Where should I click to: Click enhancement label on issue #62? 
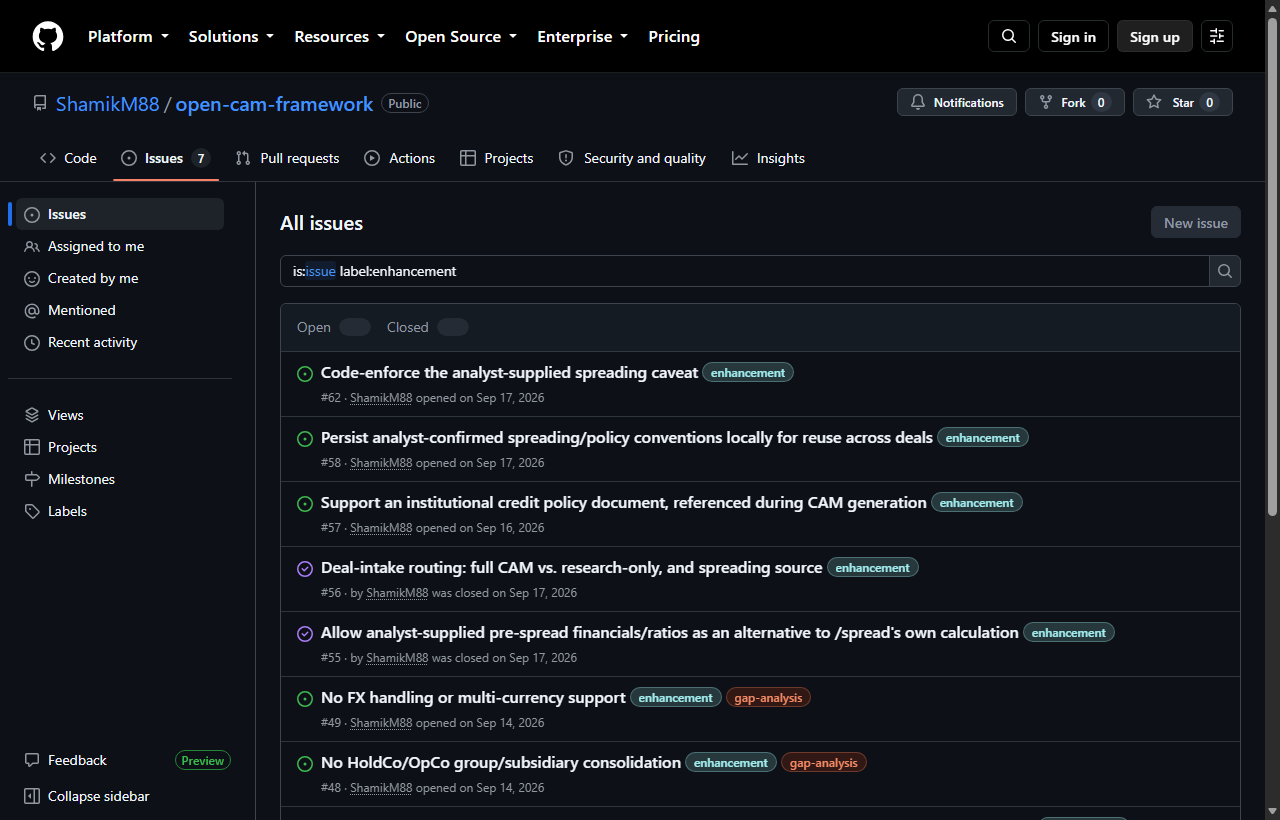click(748, 373)
